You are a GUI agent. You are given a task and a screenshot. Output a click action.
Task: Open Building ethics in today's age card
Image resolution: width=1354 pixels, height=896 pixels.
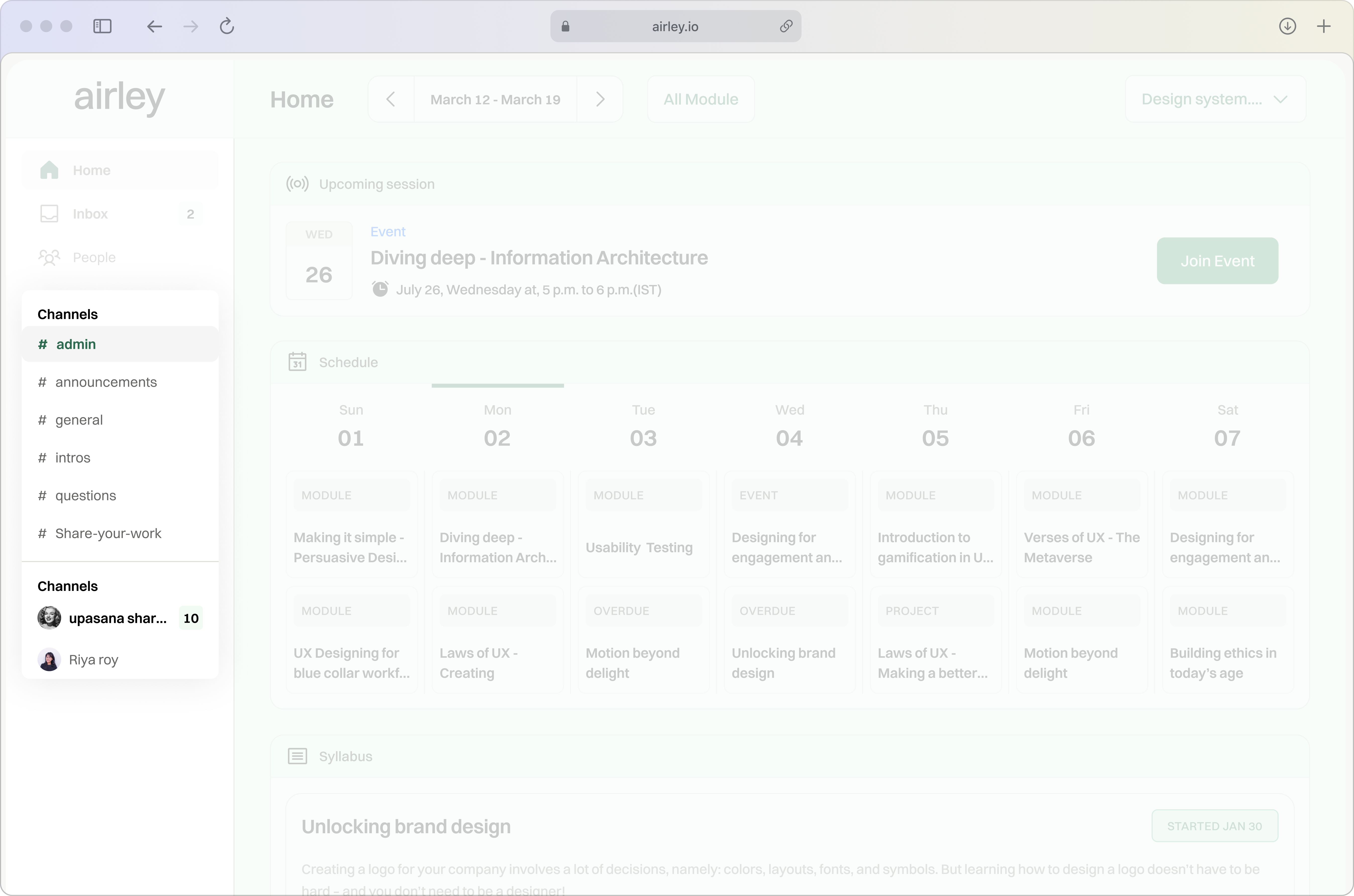tap(1228, 640)
